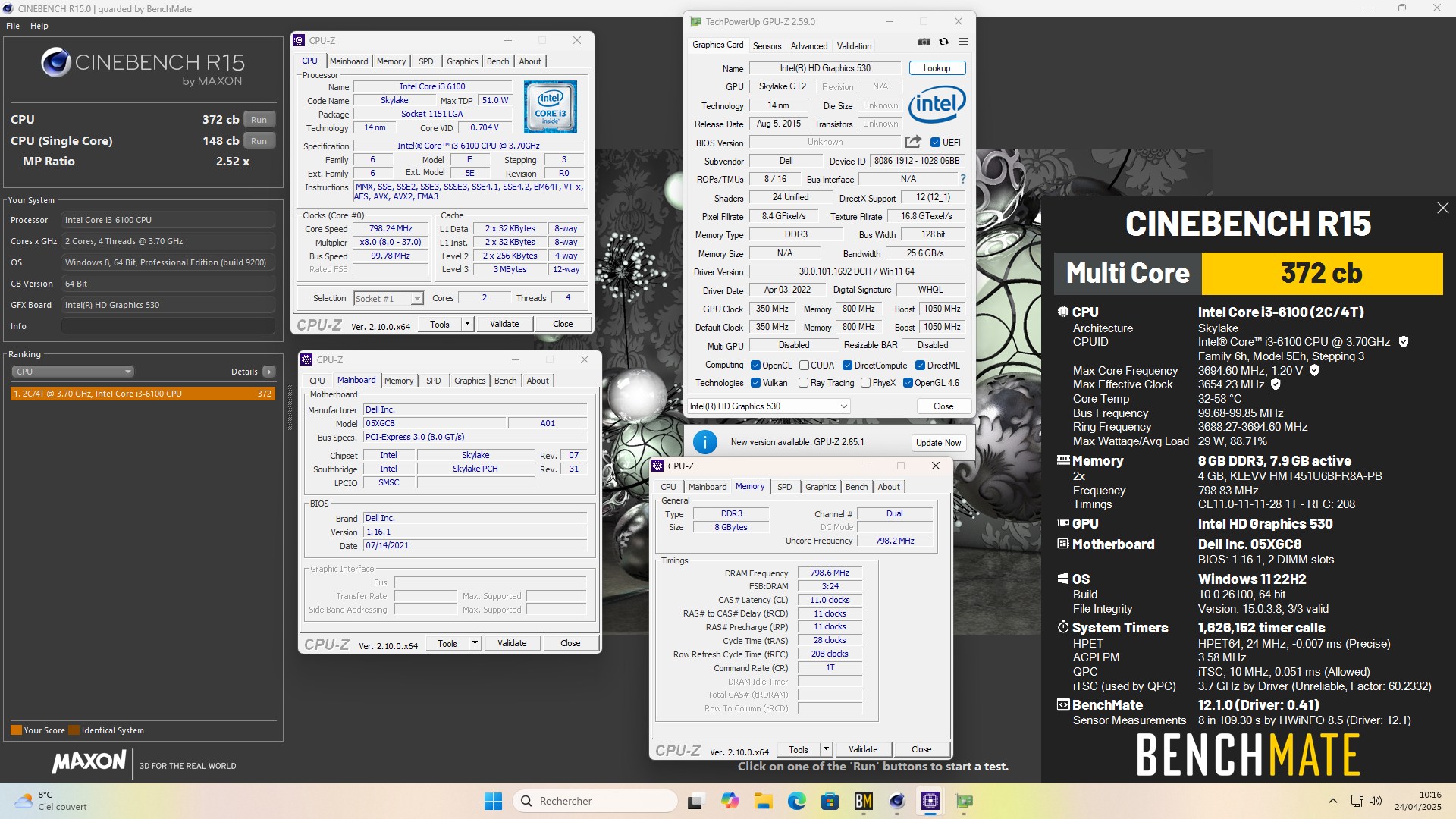Screen dimensions: 1456x819
Task: Take a GPU-Z screenshot with the camera icon
Action: pos(924,42)
